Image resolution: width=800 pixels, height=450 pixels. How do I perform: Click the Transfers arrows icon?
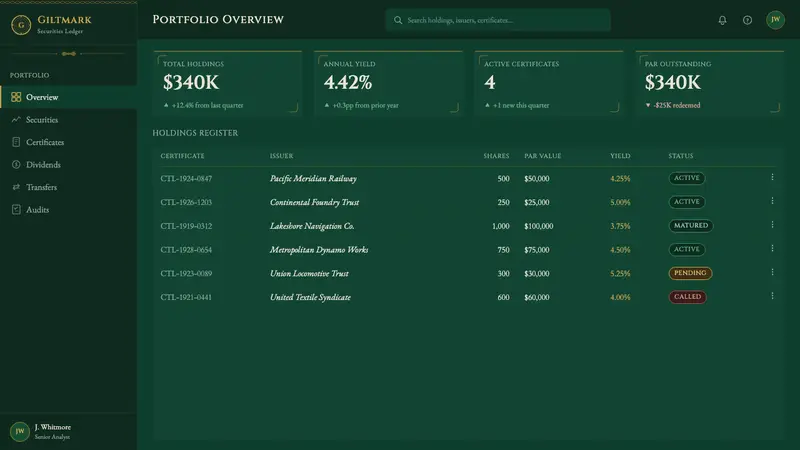click(x=16, y=187)
